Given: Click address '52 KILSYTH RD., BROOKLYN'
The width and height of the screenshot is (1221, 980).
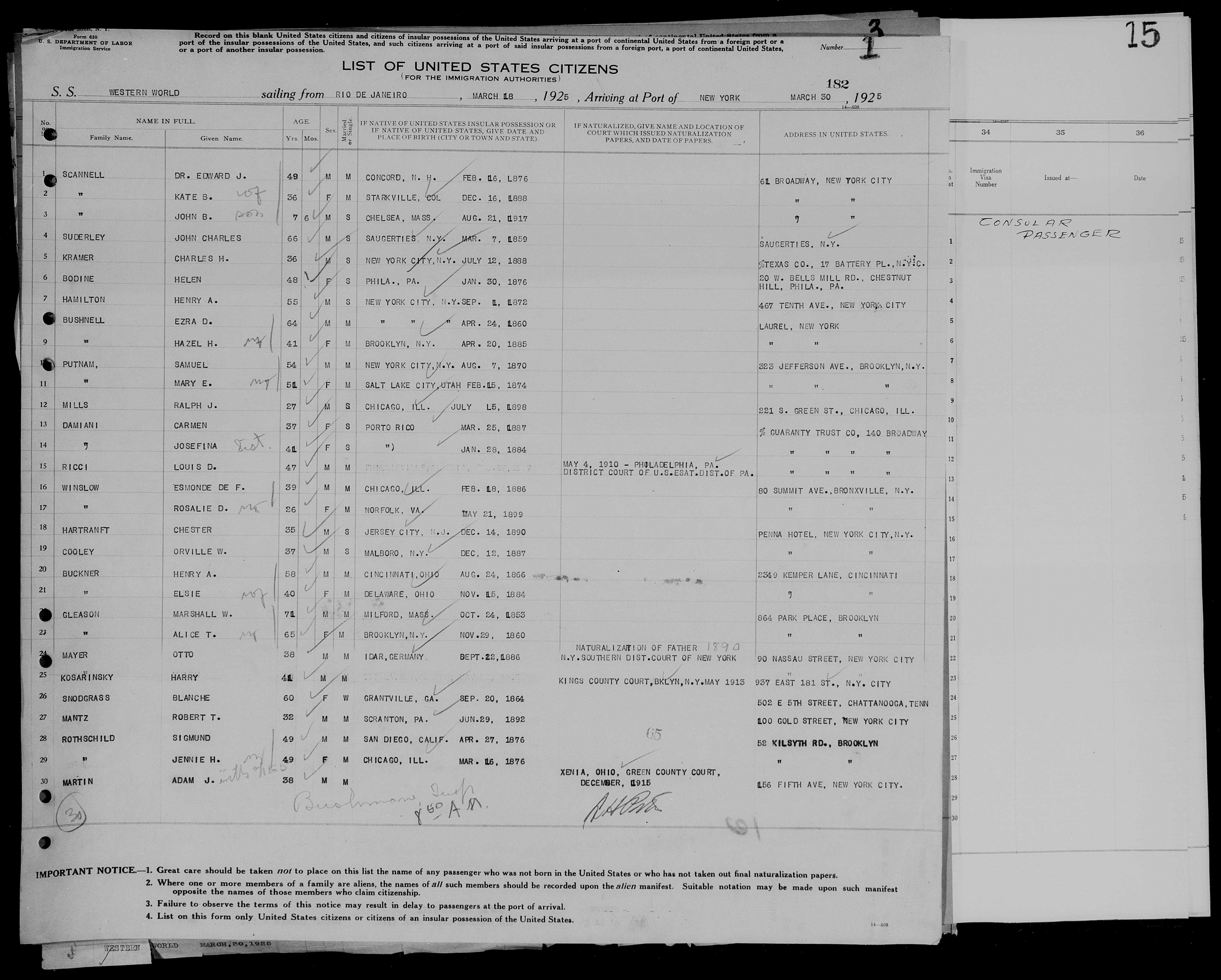Looking at the screenshot, I should coord(818,743).
